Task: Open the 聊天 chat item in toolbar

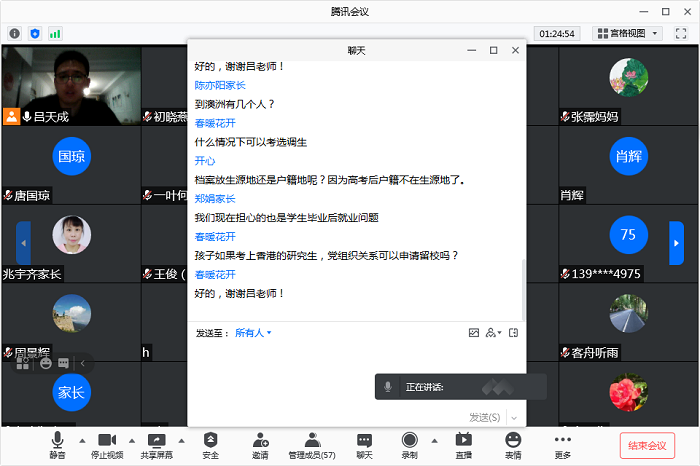Action: [364, 444]
